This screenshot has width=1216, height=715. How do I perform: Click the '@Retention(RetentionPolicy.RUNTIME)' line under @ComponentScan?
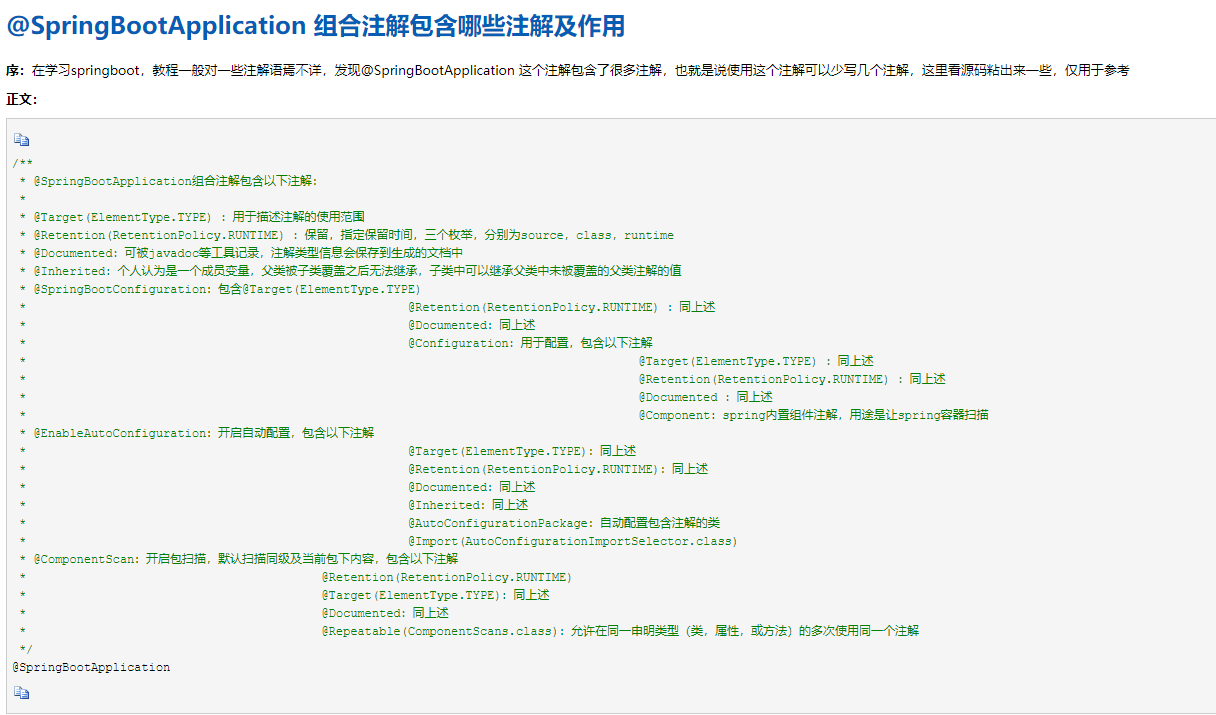point(447,577)
